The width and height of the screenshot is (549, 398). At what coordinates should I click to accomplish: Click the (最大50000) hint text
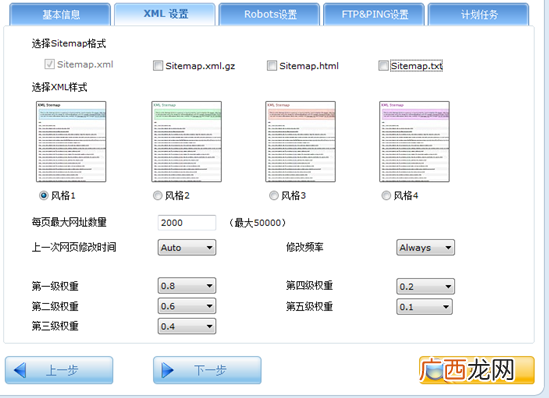pos(258,223)
